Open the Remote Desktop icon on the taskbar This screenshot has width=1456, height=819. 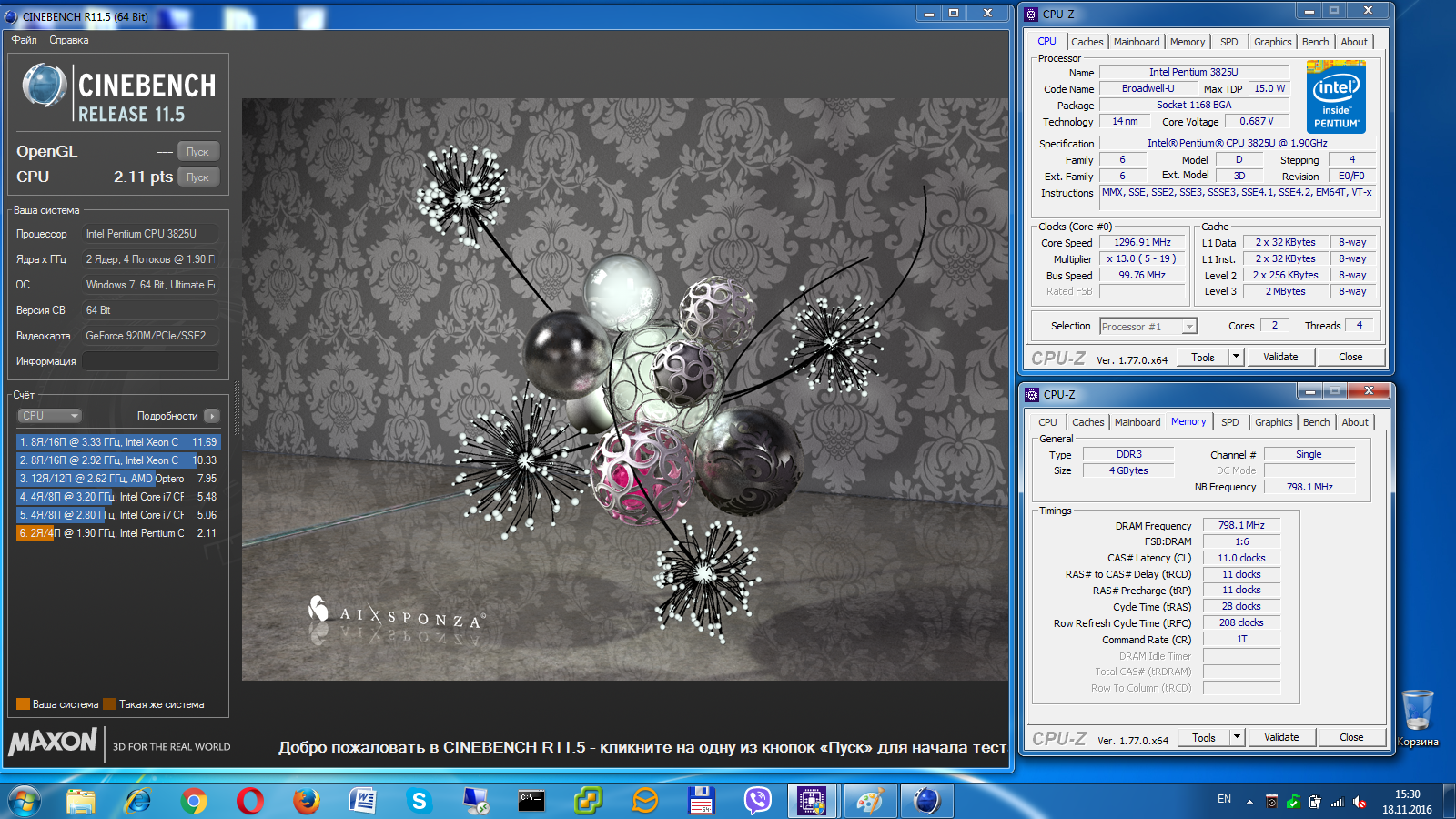click(x=476, y=801)
